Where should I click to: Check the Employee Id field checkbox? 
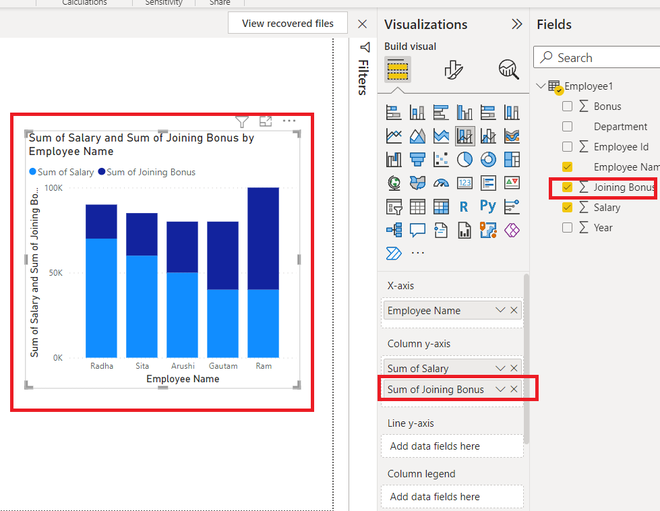pyautogui.click(x=567, y=146)
